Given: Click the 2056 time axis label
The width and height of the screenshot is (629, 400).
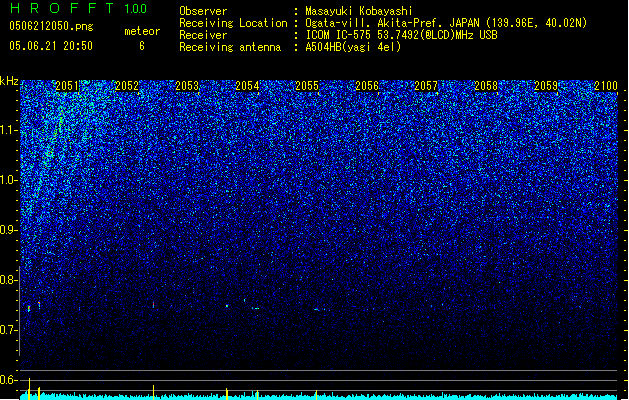Looking at the screenshot, I should point(367,86).
